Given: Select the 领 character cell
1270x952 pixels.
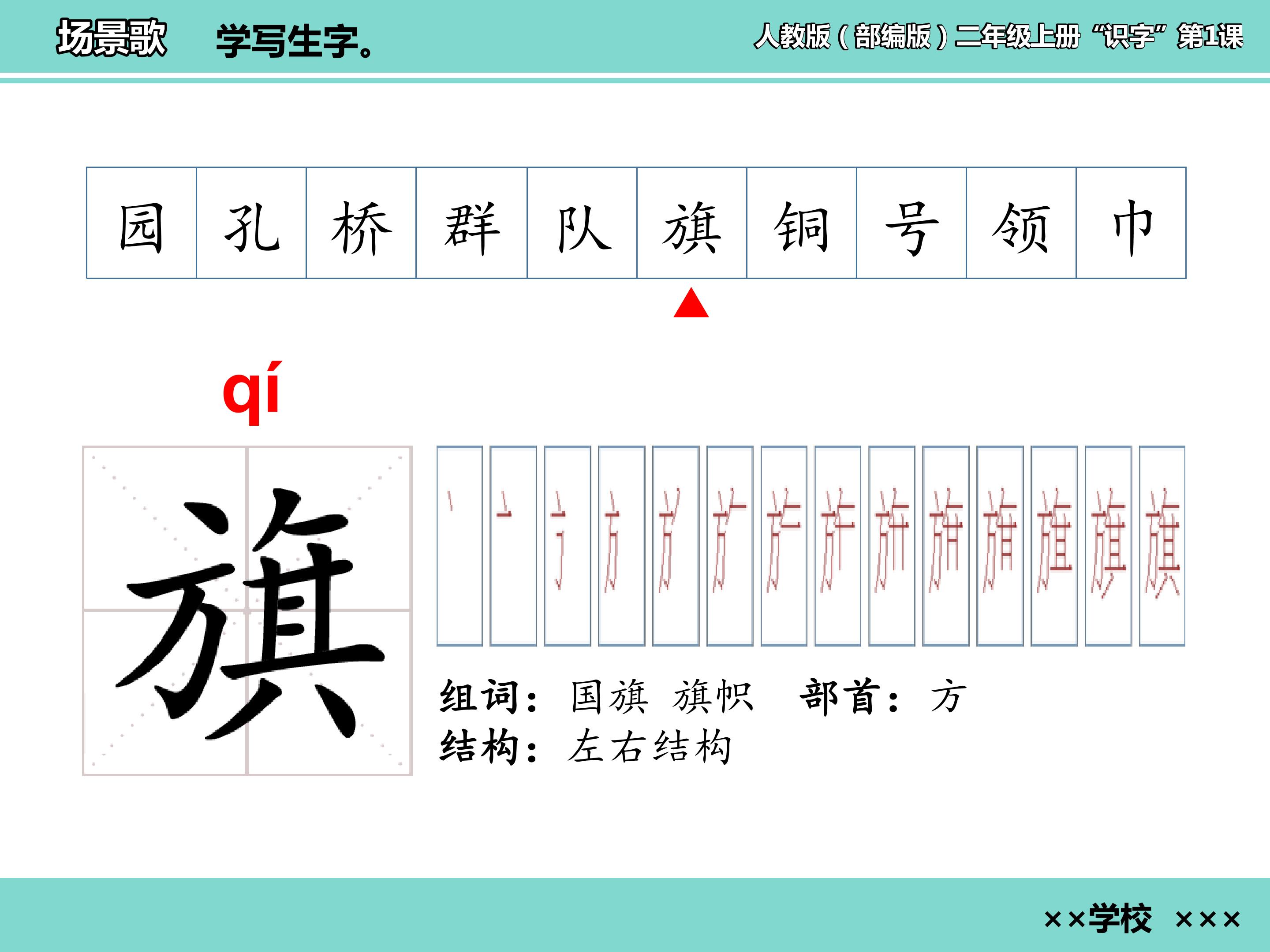Looking at the screenshot, I should click(x=1021, y=223).
